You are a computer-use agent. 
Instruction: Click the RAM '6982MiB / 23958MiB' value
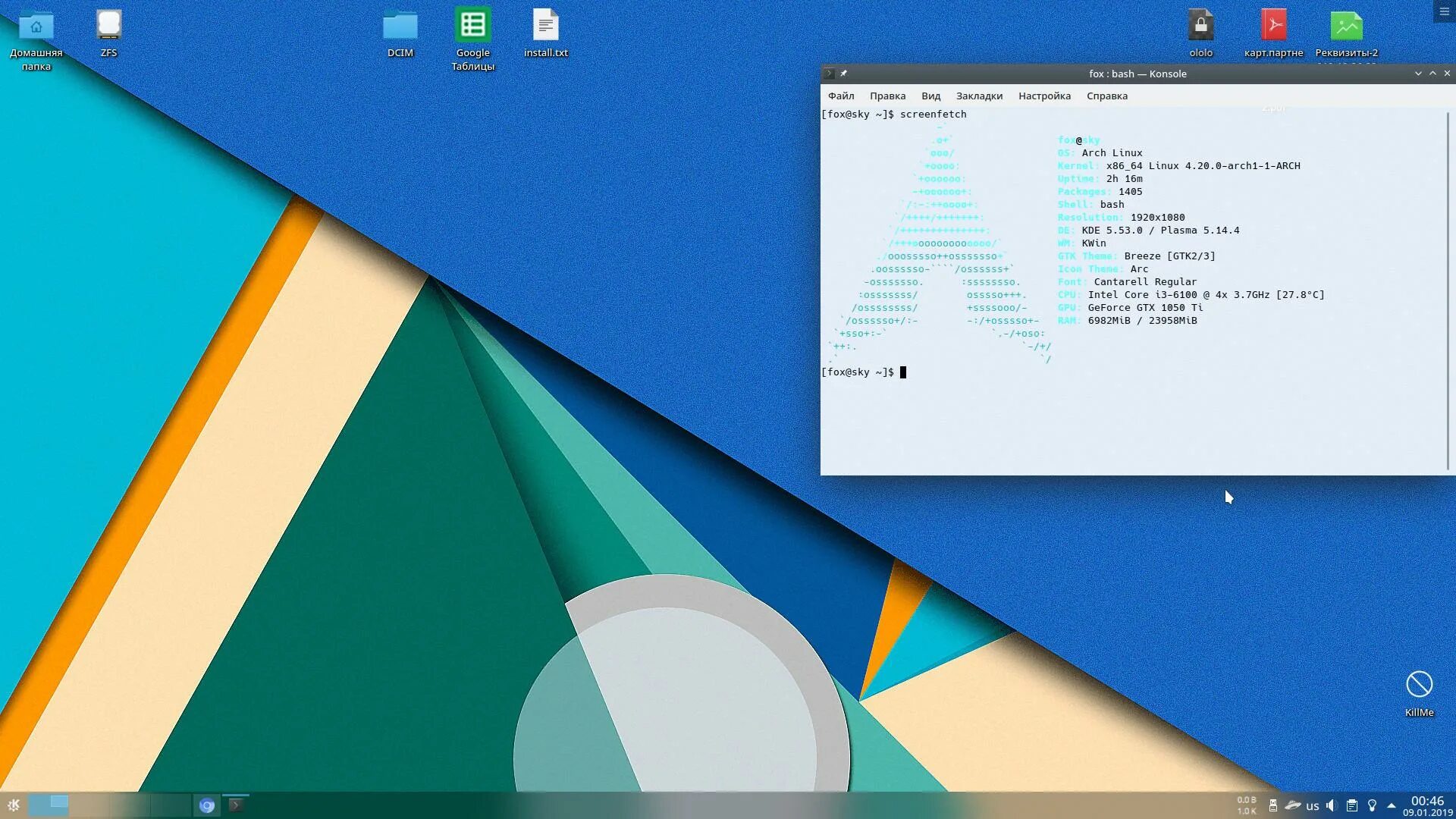coord(1142,321)
